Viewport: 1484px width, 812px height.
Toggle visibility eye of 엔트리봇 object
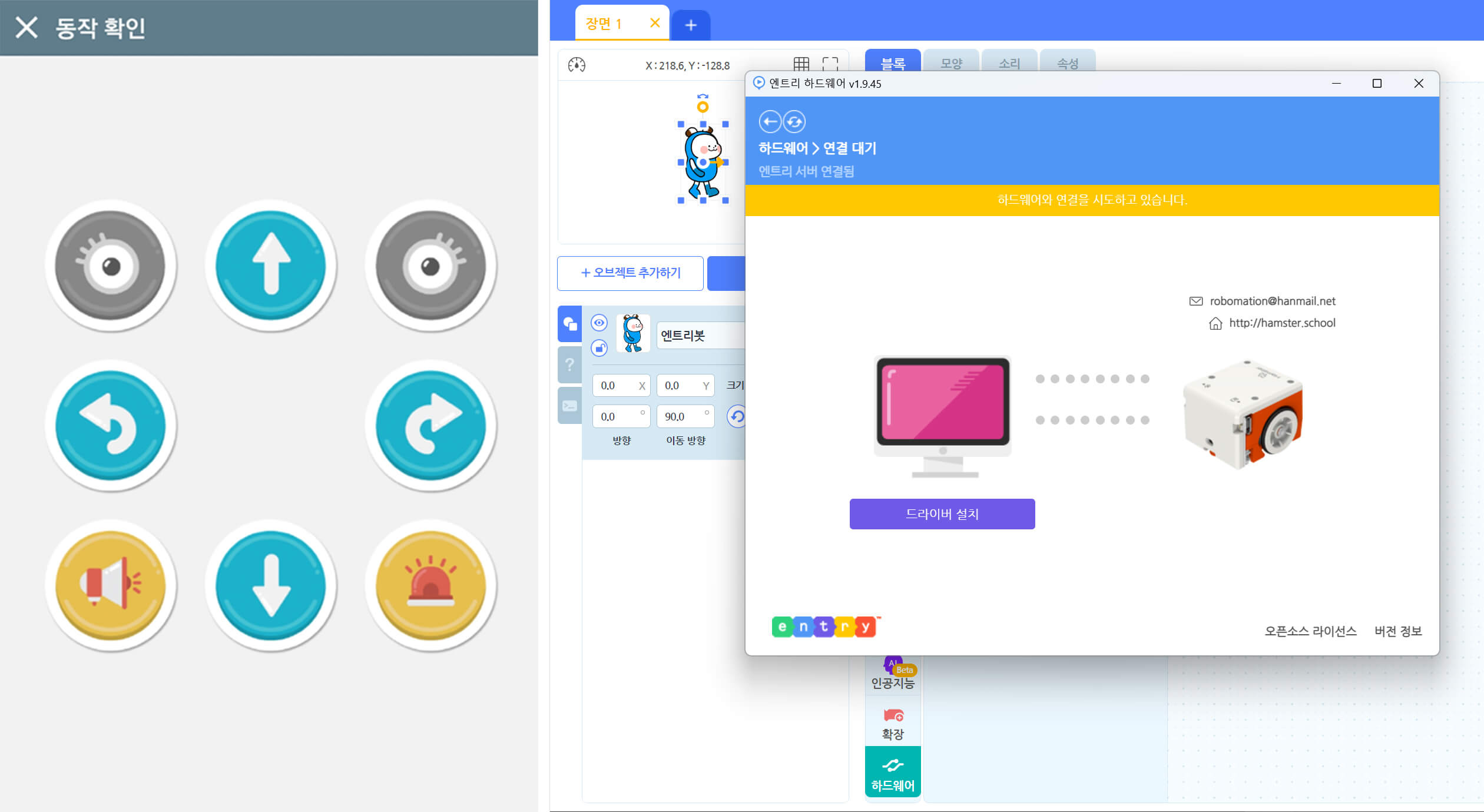coord(599,323)
